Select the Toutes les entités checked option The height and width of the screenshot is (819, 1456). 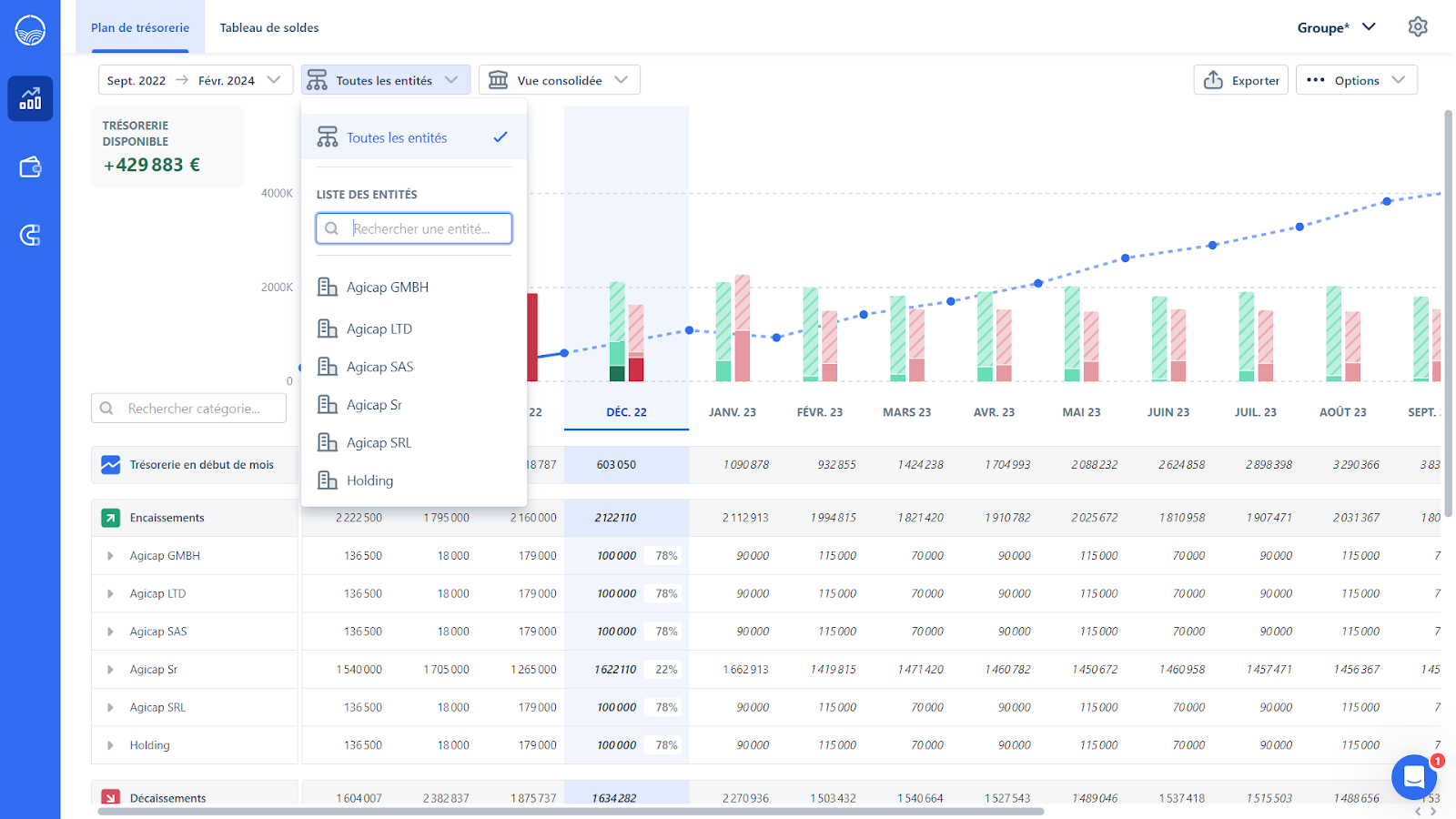pos(414,137)
